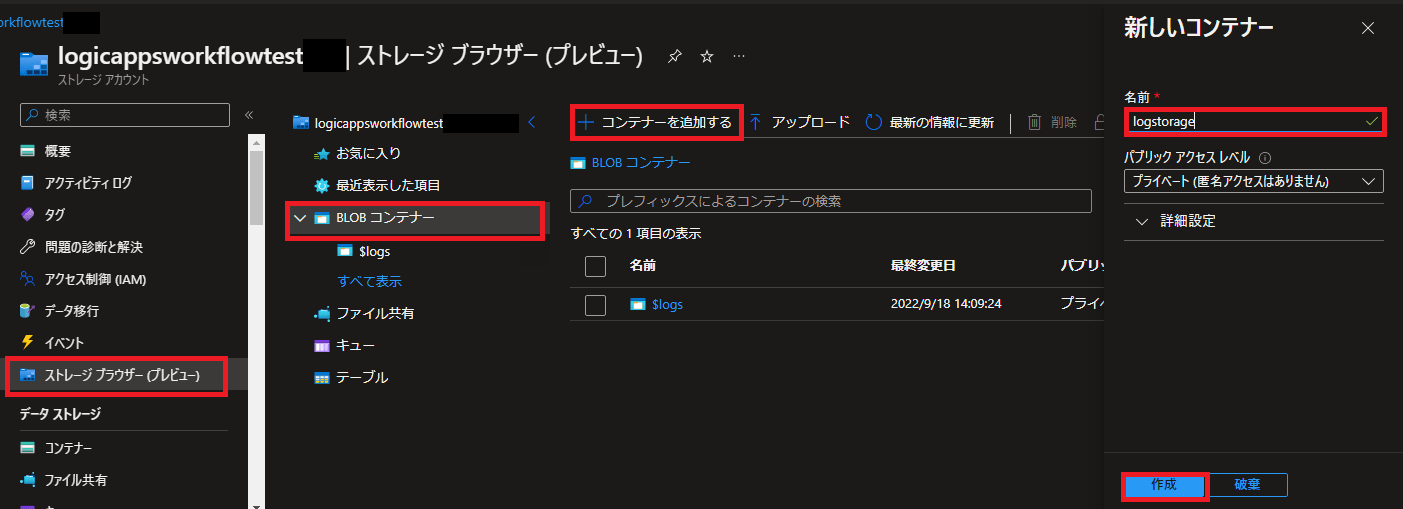Viewport: 1403px width, 509px height.
Task: Click the 名前 input with logstorage
Action: pyautogui.click(x=1254, y=122)
